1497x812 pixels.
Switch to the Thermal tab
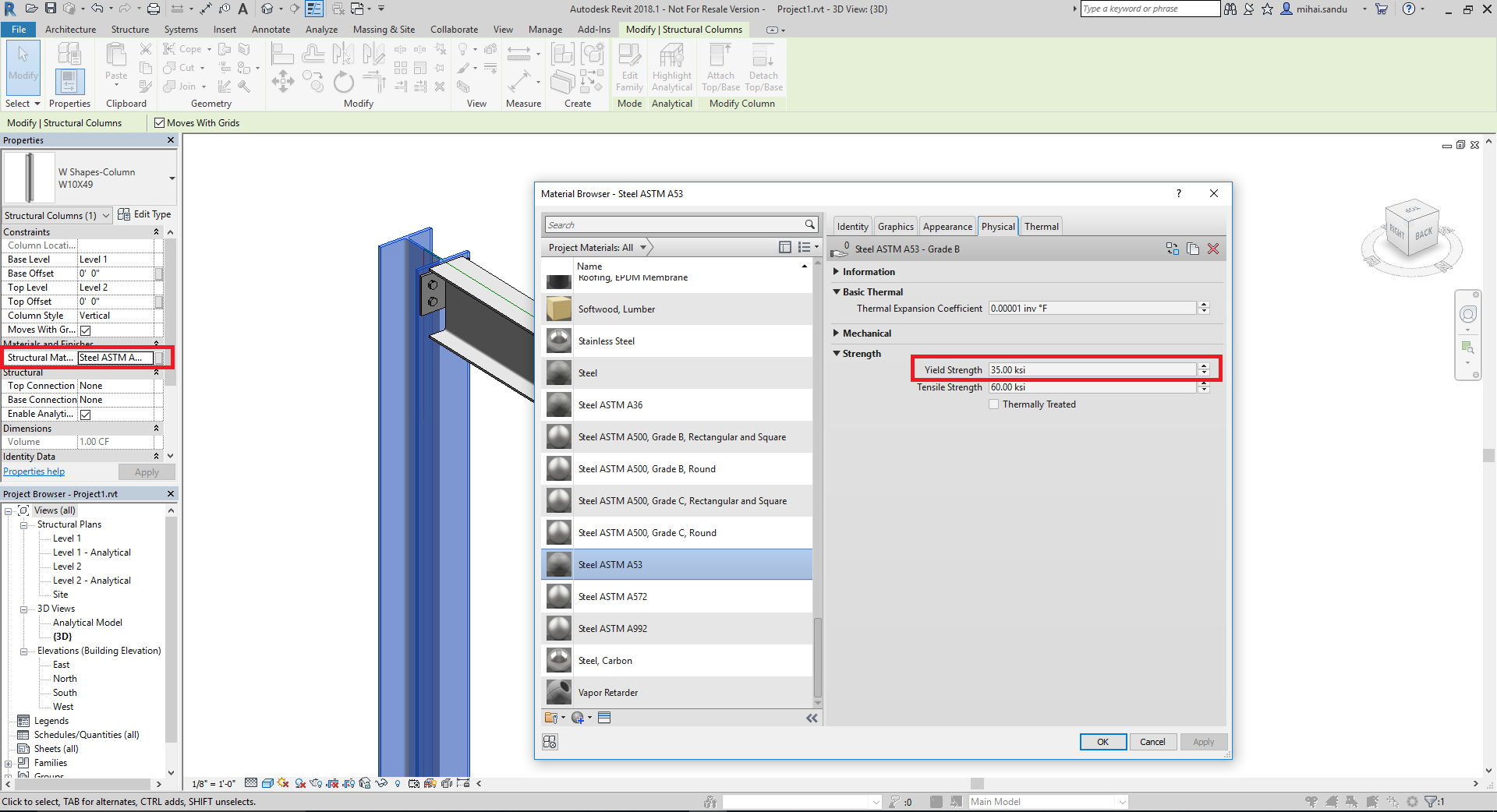[x=1041, y=226]
